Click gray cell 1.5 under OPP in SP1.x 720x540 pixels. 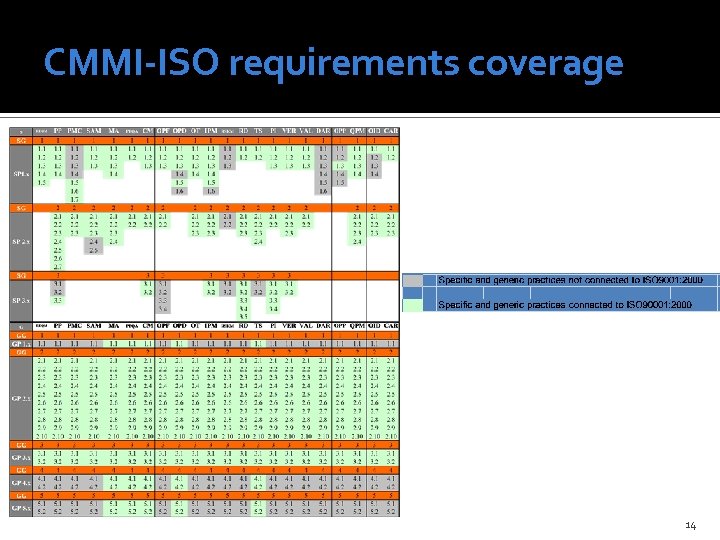coord(340,183)
